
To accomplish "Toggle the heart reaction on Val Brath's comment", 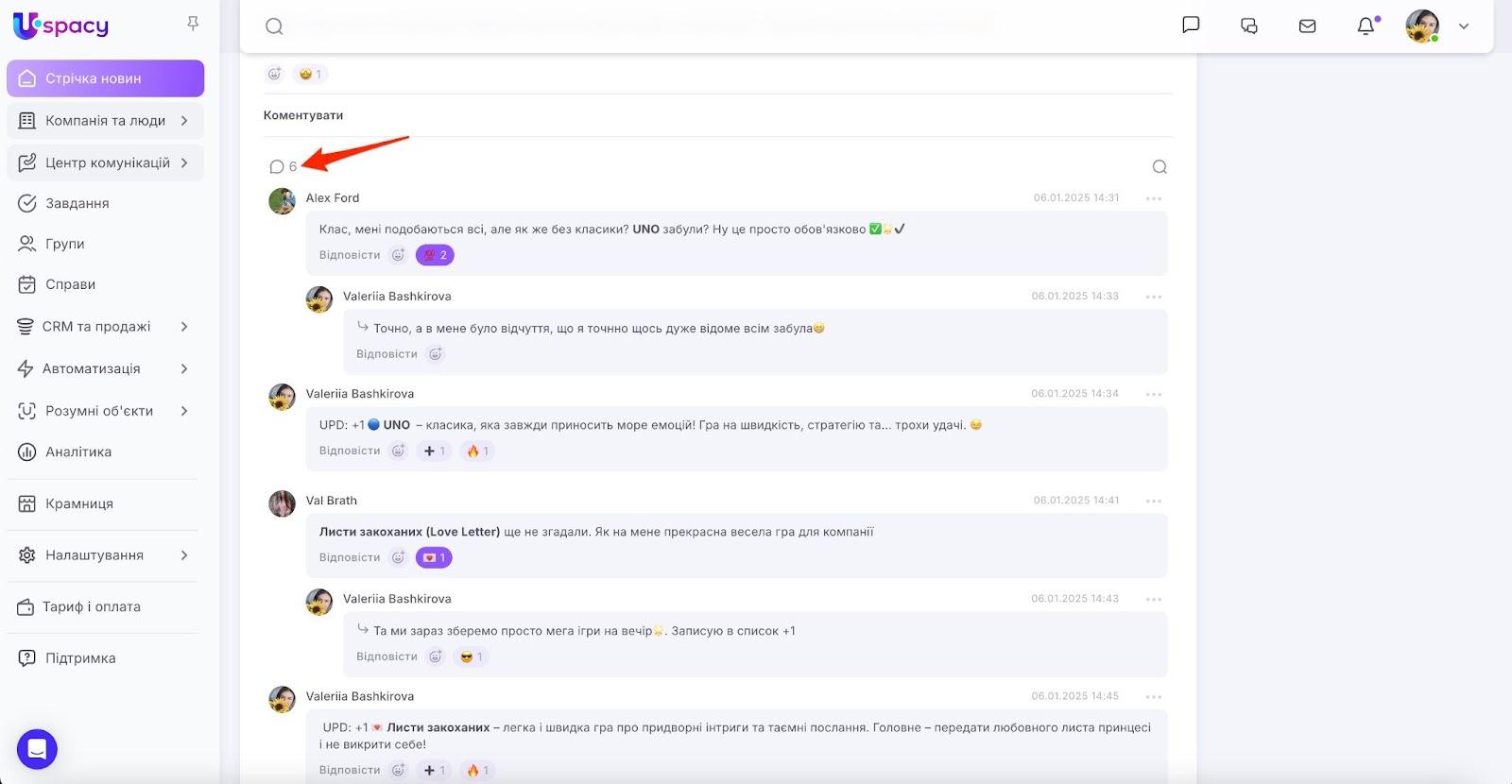I will (434, 557).
